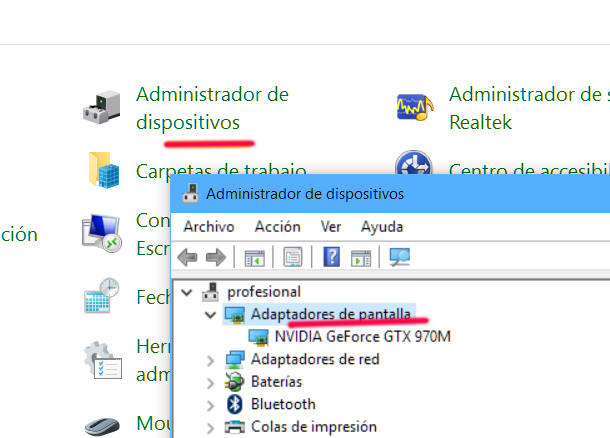
Task: Click the Properties toolbar icon
Action: click(x=293, y=257)
